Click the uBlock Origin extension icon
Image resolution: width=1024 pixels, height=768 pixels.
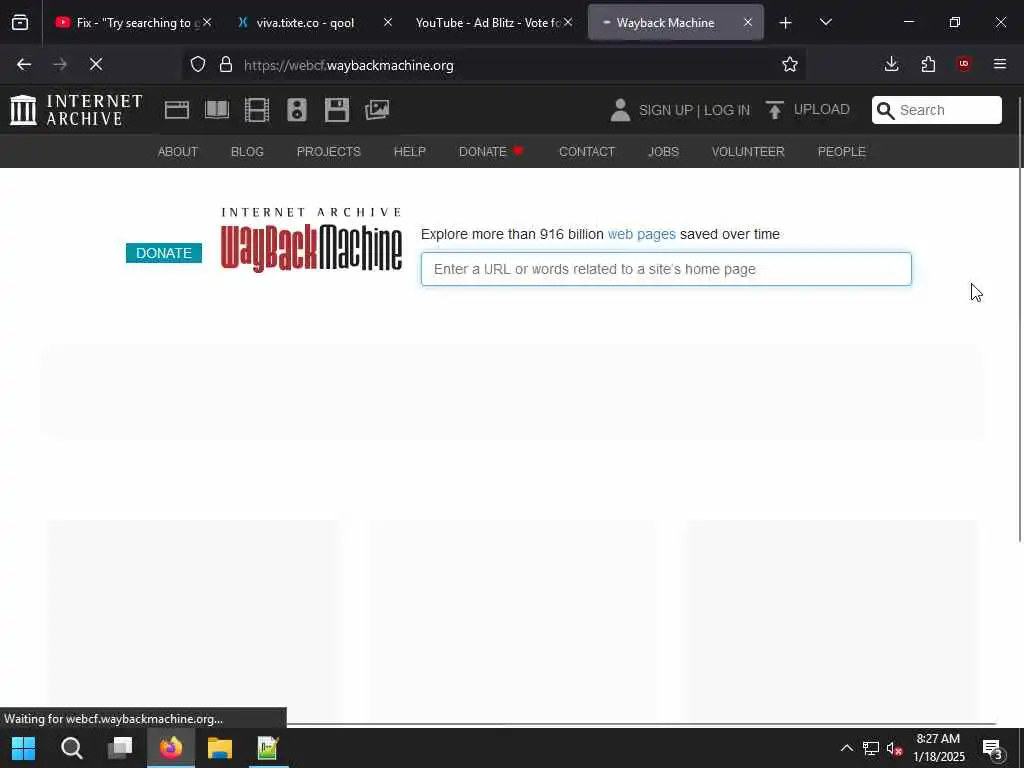(964, 64)
